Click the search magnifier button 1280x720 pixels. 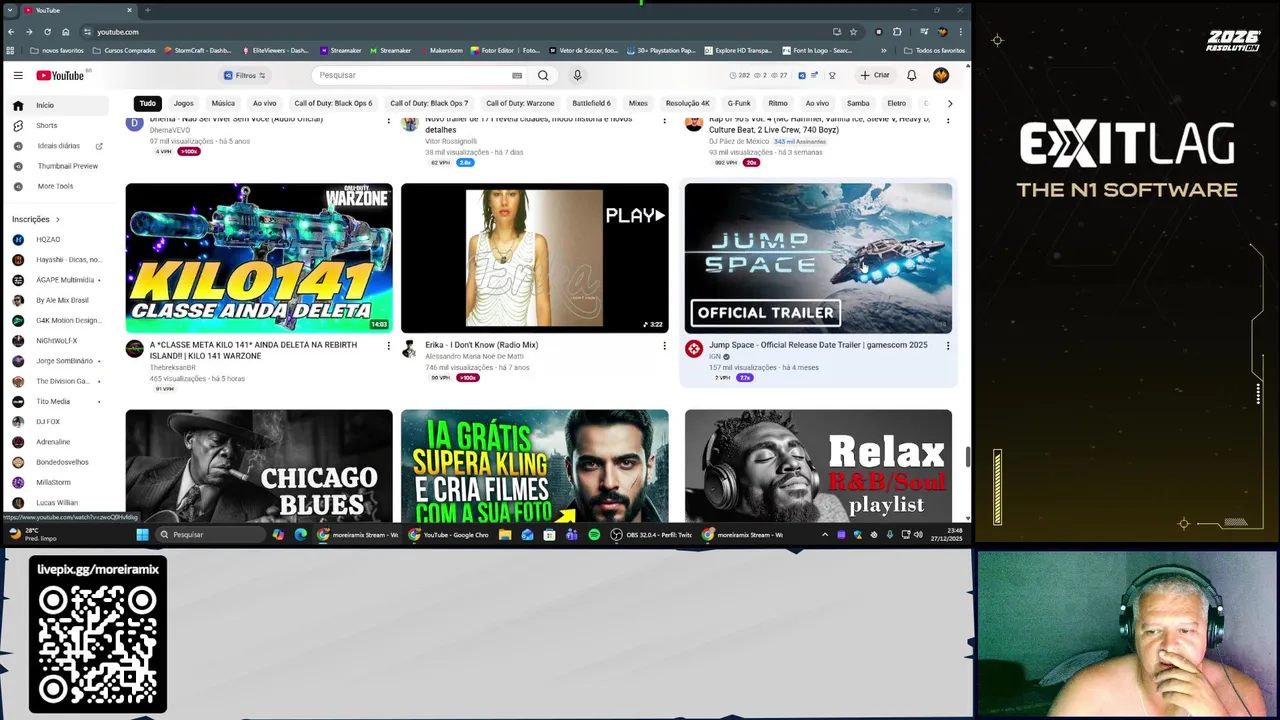click(543, 75)
